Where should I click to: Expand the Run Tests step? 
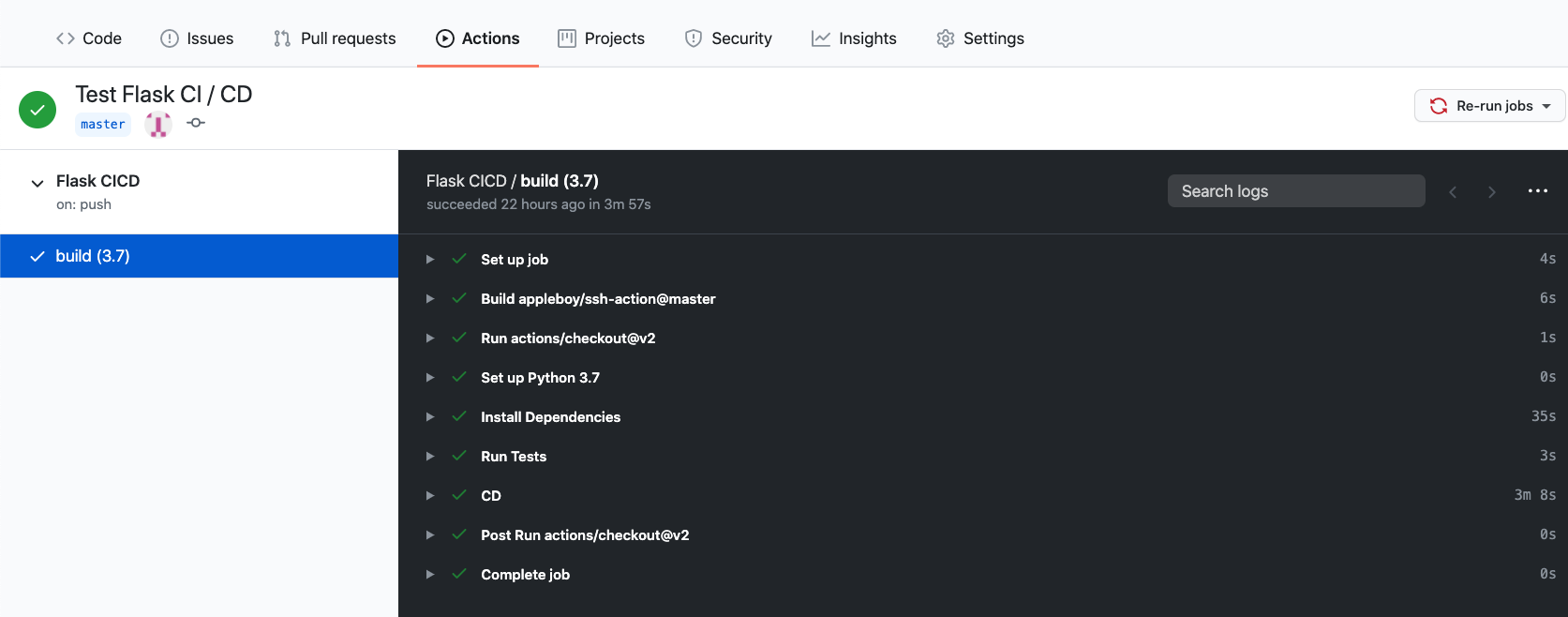(430, 457)
